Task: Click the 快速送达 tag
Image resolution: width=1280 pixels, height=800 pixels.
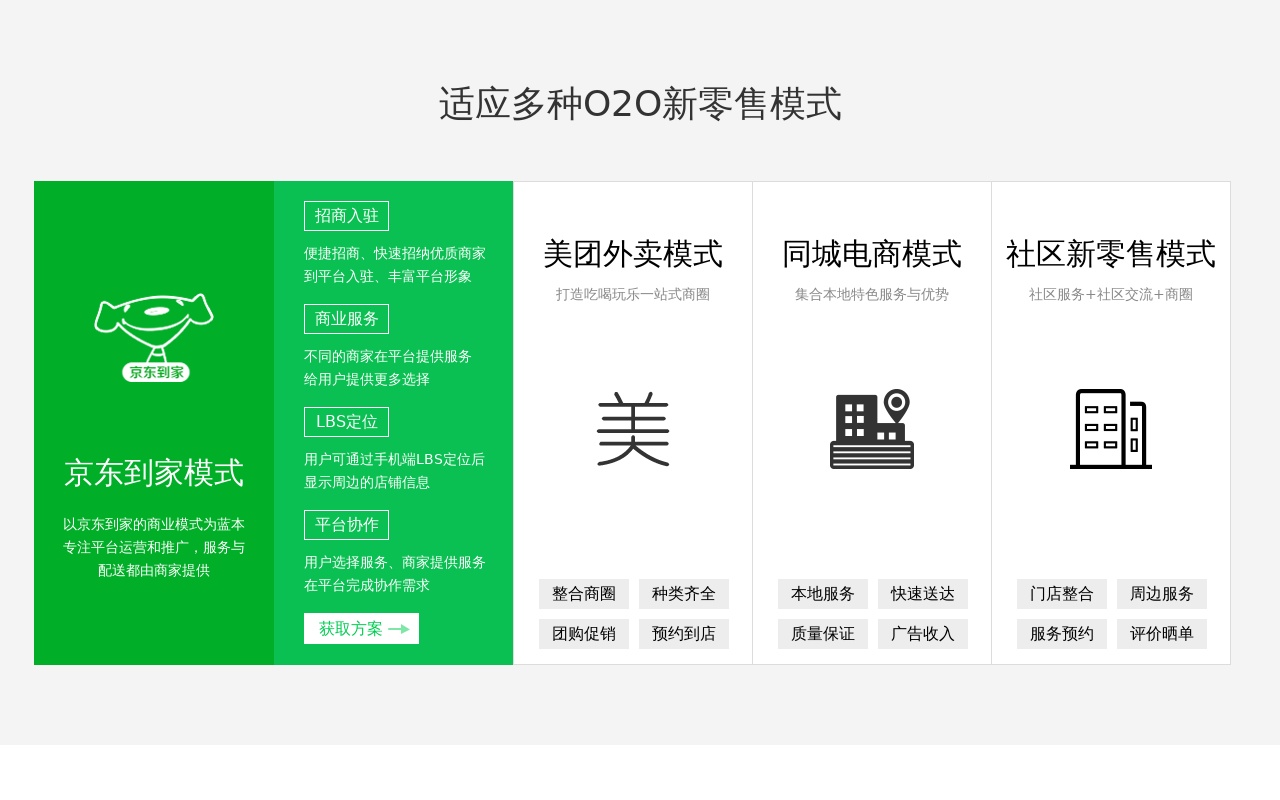Action: click(x=923, y=594)
